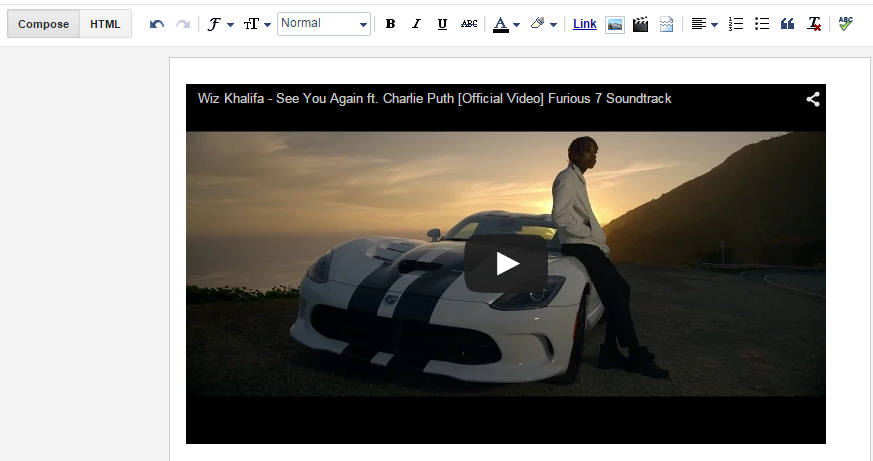Click the text alignment icon

699,24
